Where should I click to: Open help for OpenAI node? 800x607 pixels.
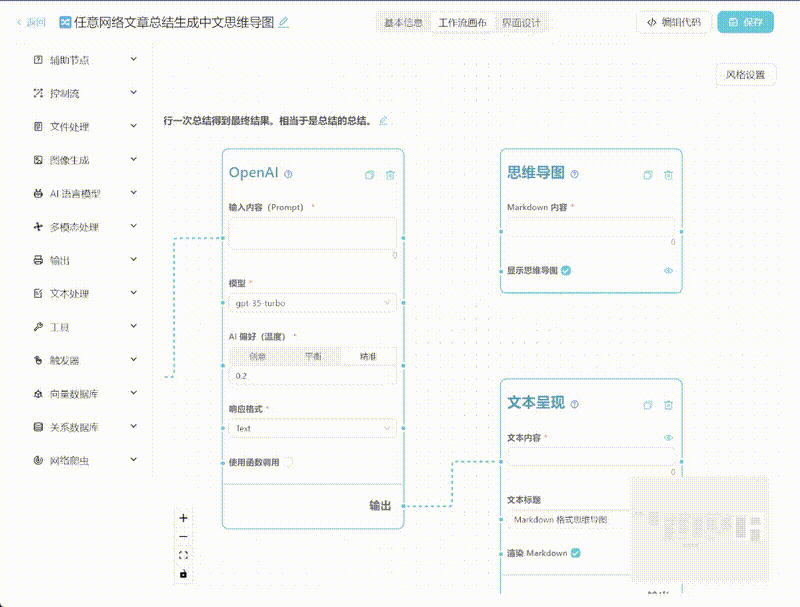(288, 174)
